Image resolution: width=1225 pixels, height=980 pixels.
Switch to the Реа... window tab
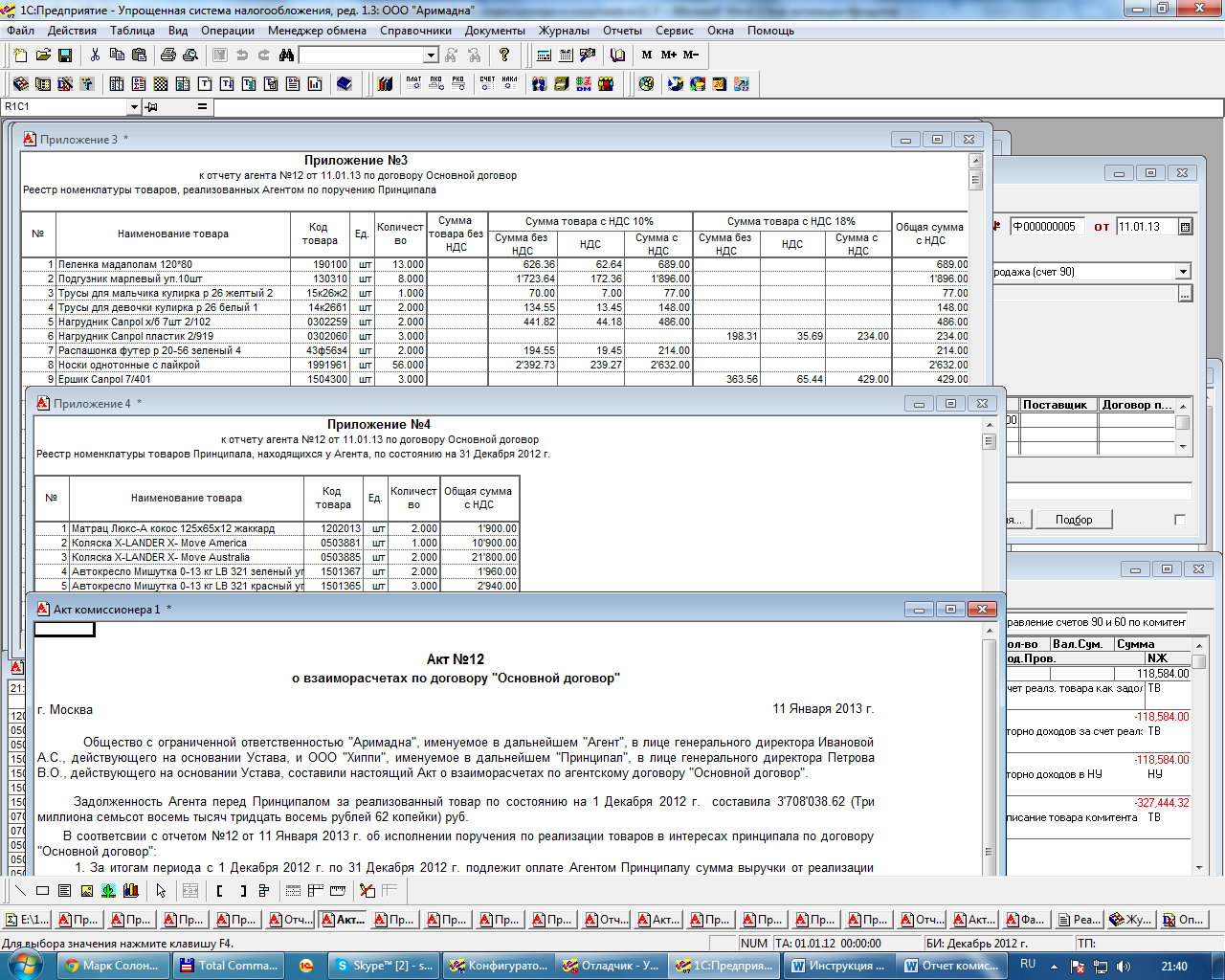1080,920
